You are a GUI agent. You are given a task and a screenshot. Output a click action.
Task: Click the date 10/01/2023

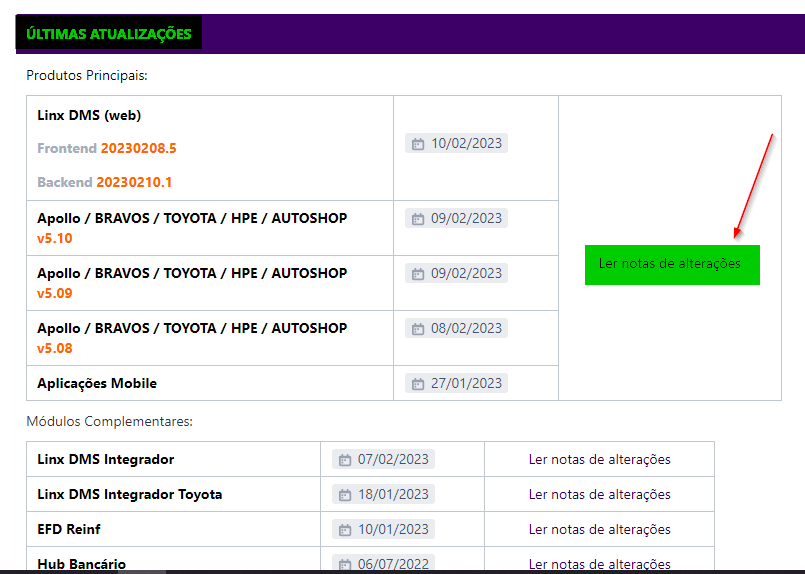pos(393,529)
